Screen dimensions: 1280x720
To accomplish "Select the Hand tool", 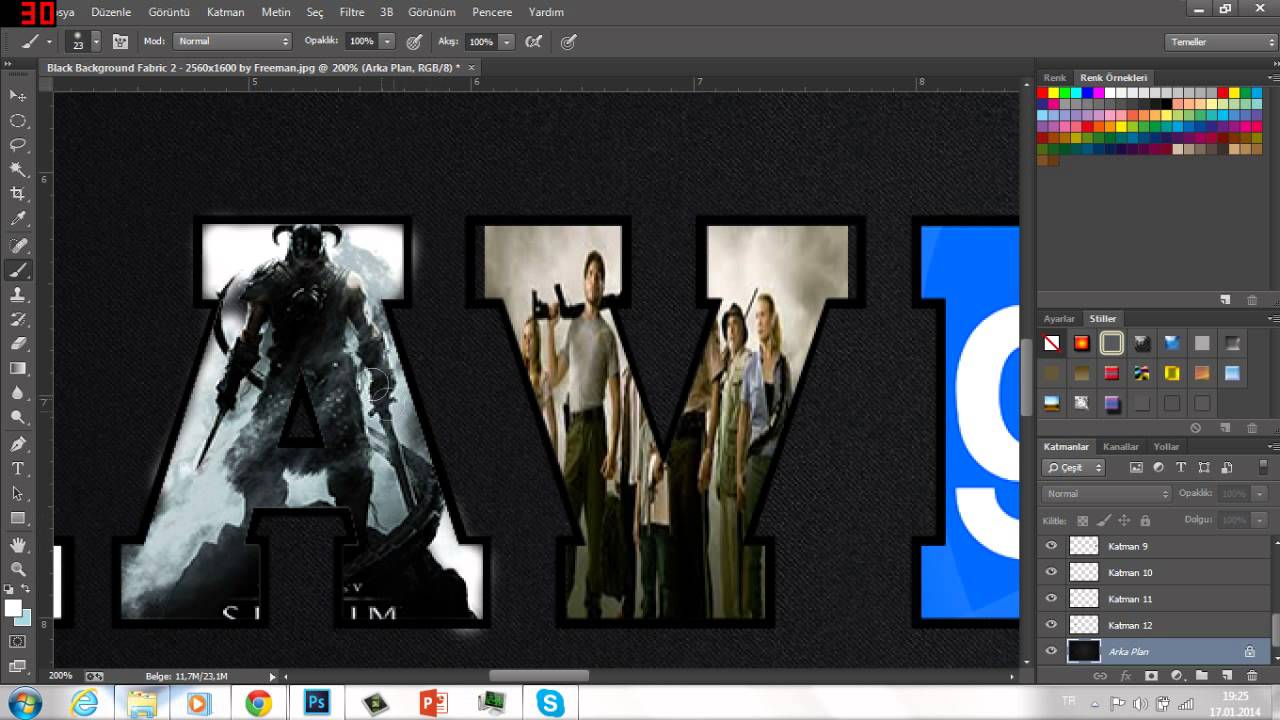I will [18, 545].
